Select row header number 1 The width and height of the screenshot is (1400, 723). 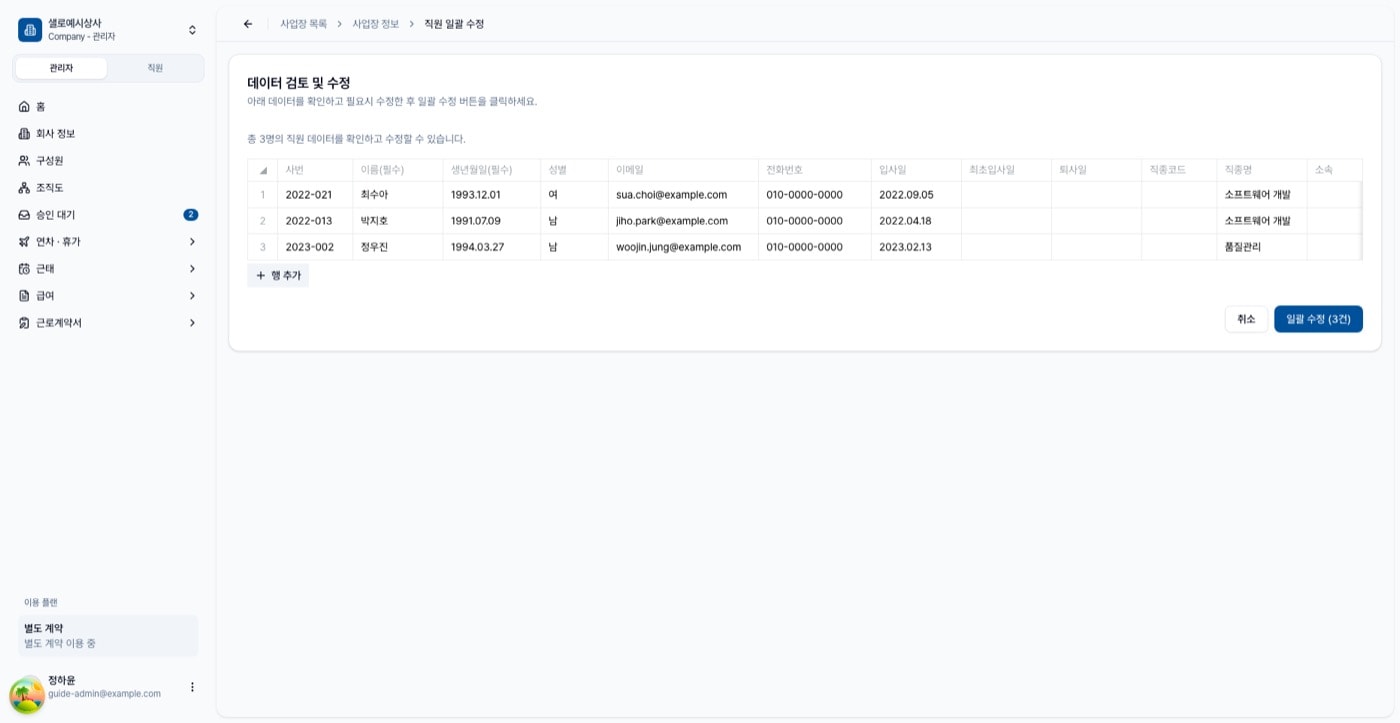(x=263, y=195)
